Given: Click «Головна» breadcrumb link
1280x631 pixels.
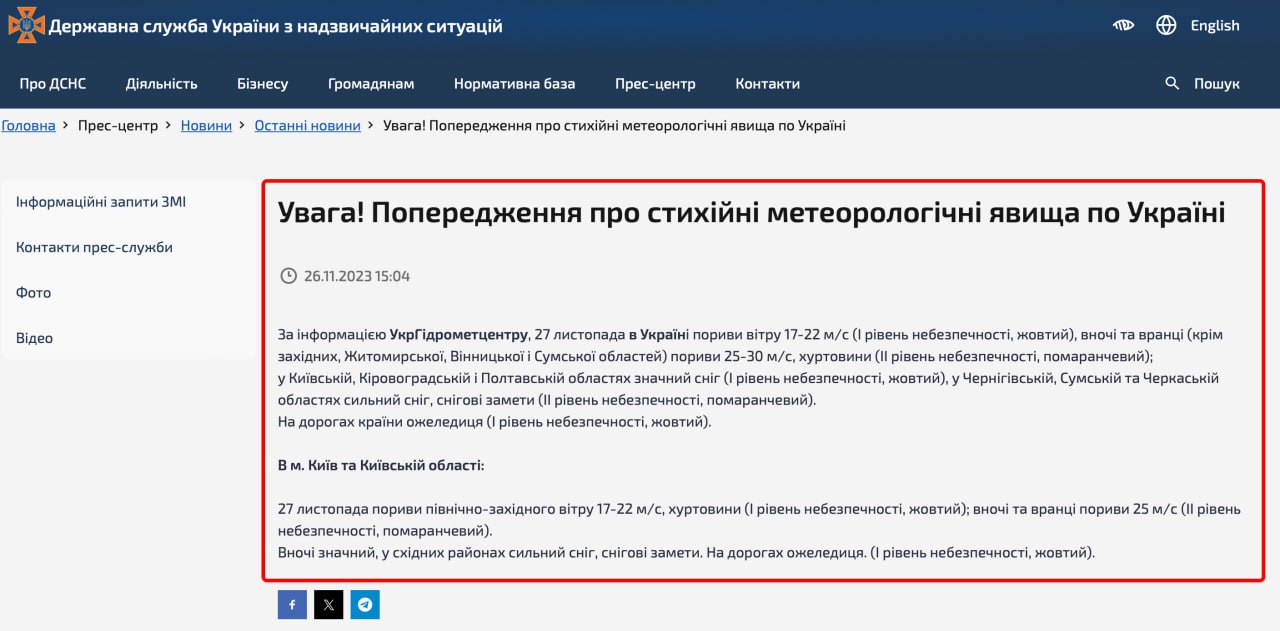Looking at the screenshot, I should click(x=28, y=126).
